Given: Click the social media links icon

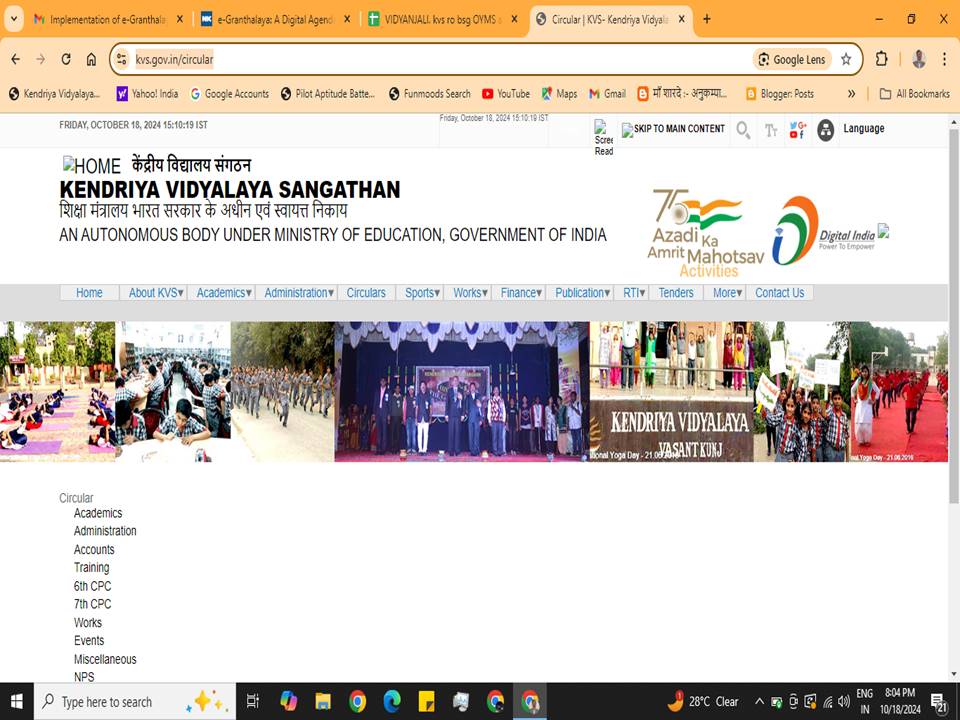Looking at the screenshot, I should click(797, 130).
